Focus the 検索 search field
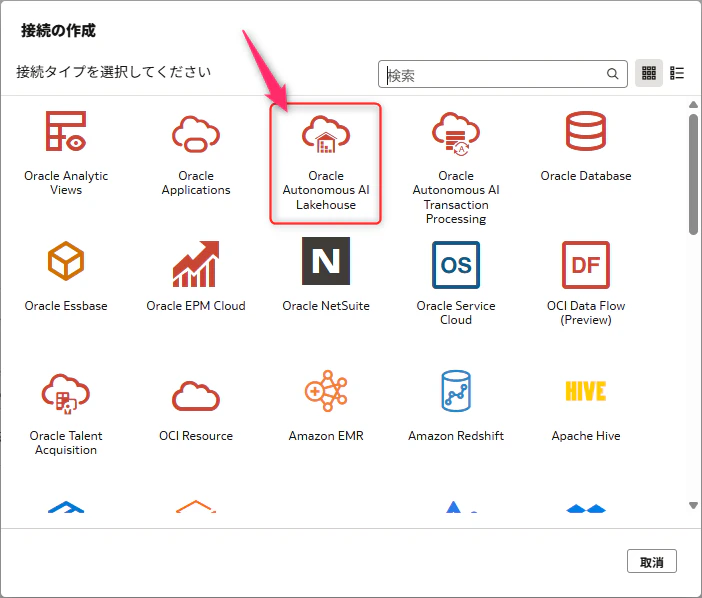702x598 pixels. [x=502, y=74]
